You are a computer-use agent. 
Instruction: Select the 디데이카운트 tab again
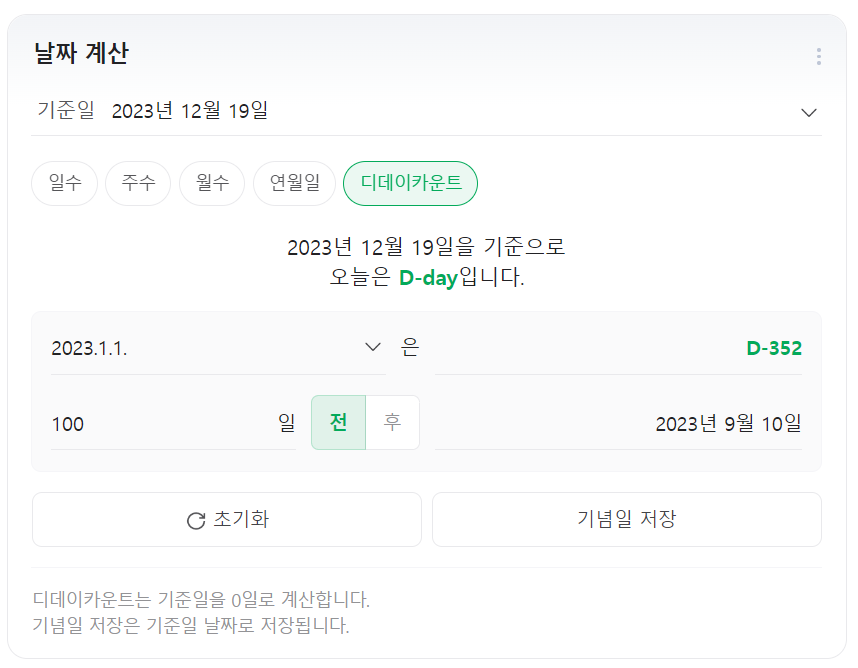coord(410,183)
